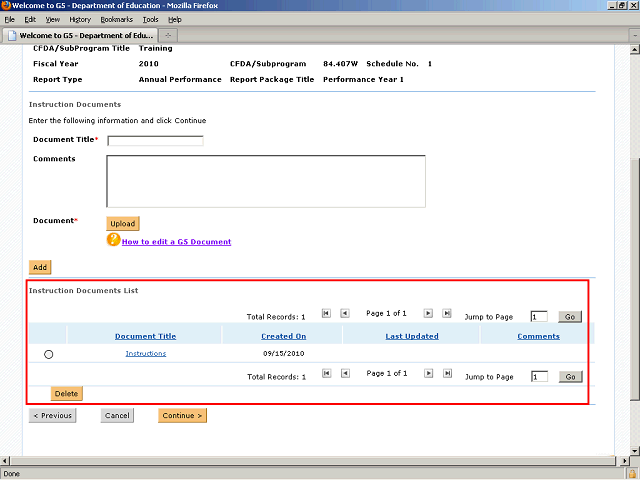Open the Edit menu
This screenshot has height=480, width=640.
point(30,20)
